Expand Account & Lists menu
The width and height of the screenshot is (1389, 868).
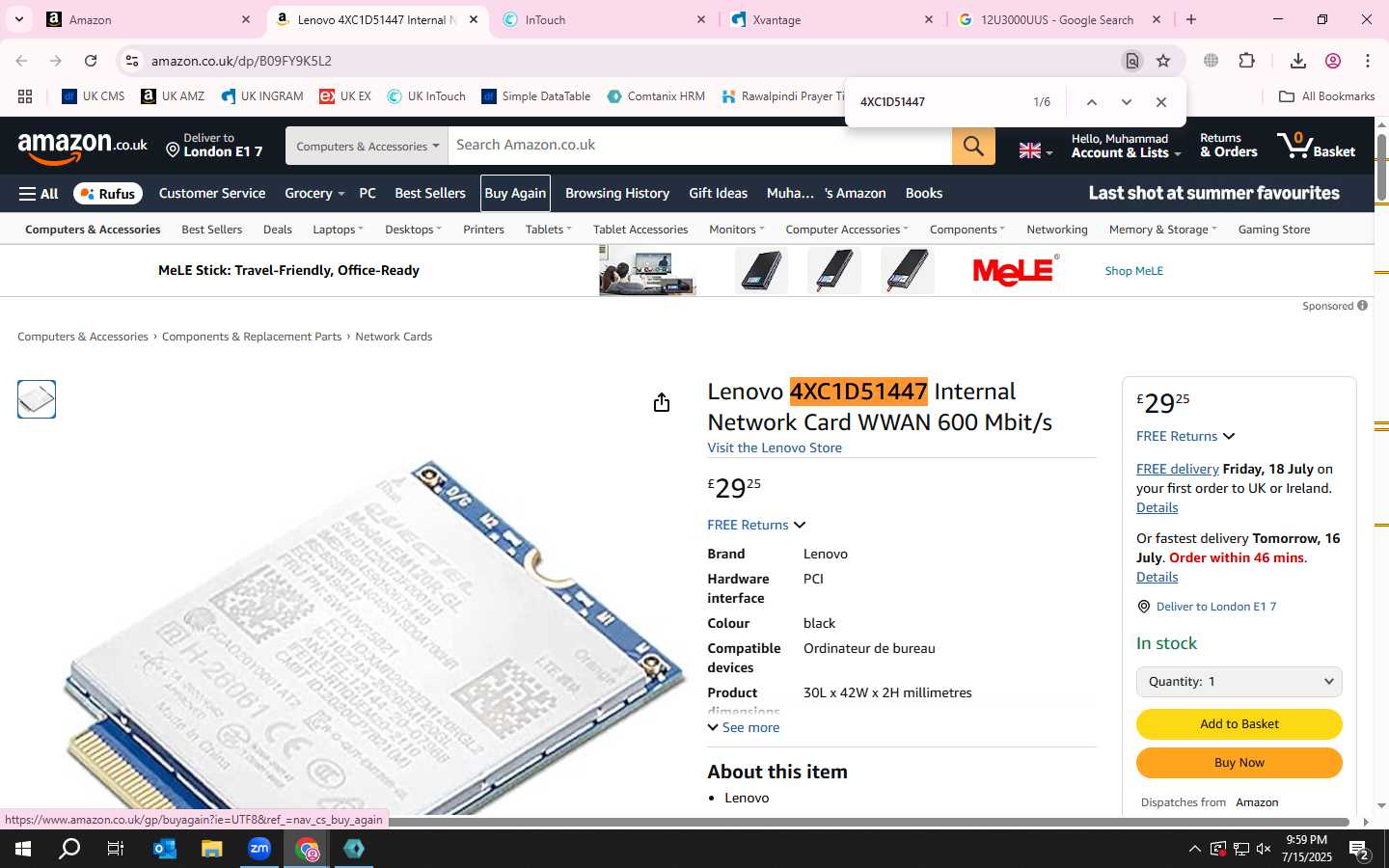(x=1125, y=146)
